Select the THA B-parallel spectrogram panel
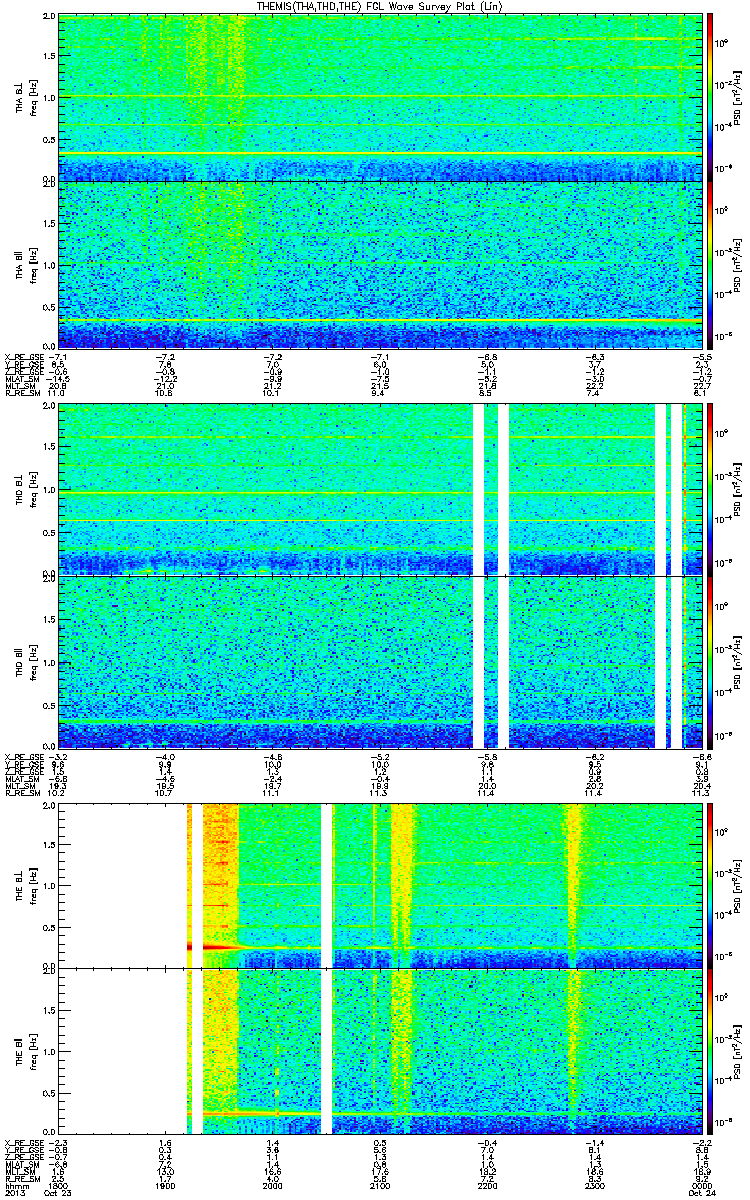 tap(380, 264)
